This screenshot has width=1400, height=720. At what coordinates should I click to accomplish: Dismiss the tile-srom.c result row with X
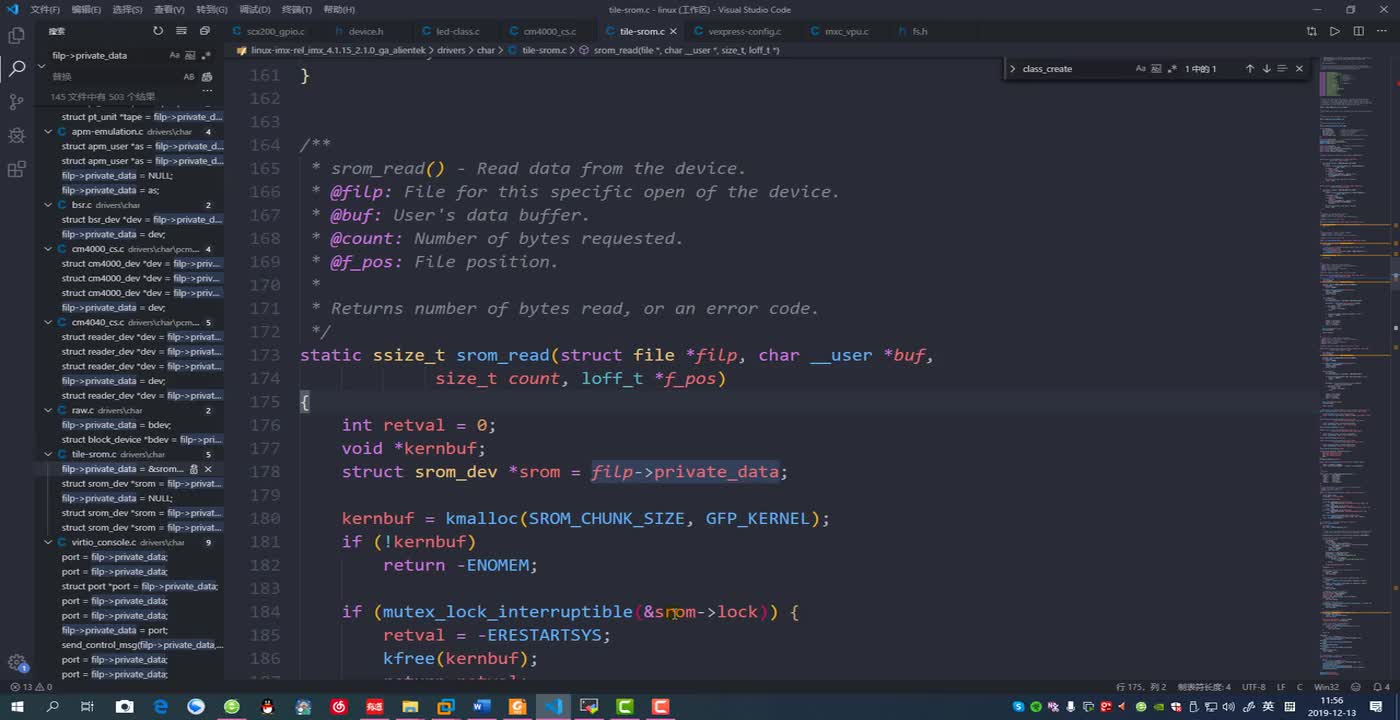208,469
